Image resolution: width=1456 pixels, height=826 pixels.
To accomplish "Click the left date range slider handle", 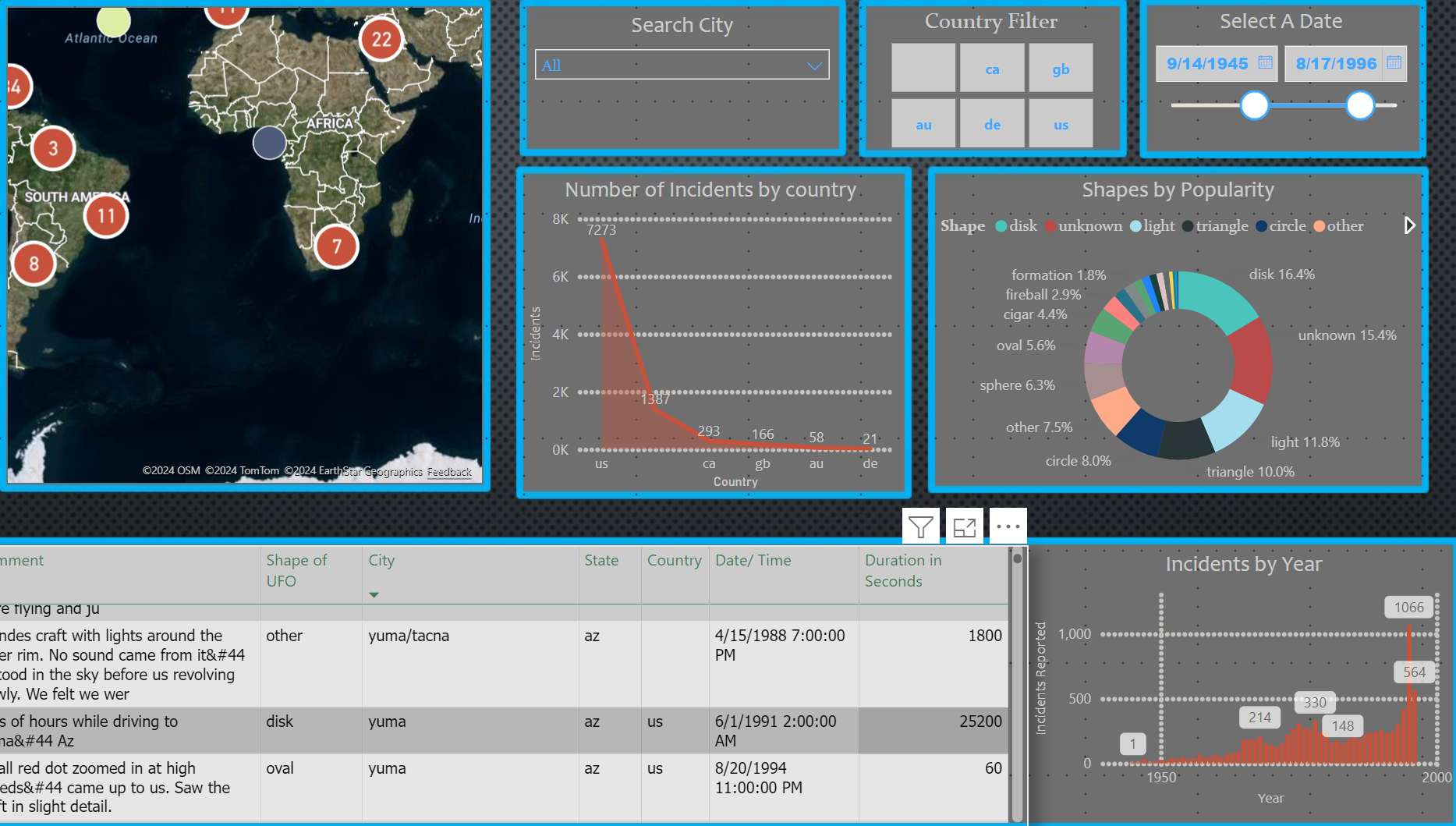I will 1254,105.
